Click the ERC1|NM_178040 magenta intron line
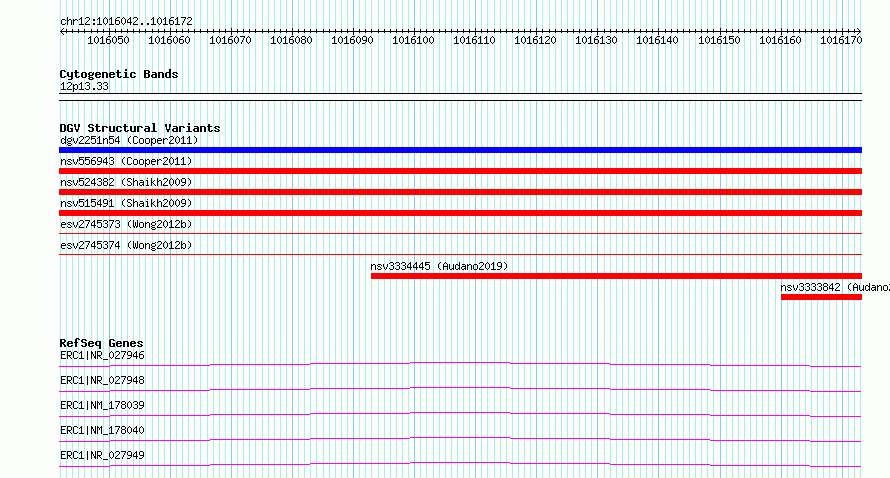Image resolution: width=890 pixels, height=478 pixels. [x=460, y=439]
